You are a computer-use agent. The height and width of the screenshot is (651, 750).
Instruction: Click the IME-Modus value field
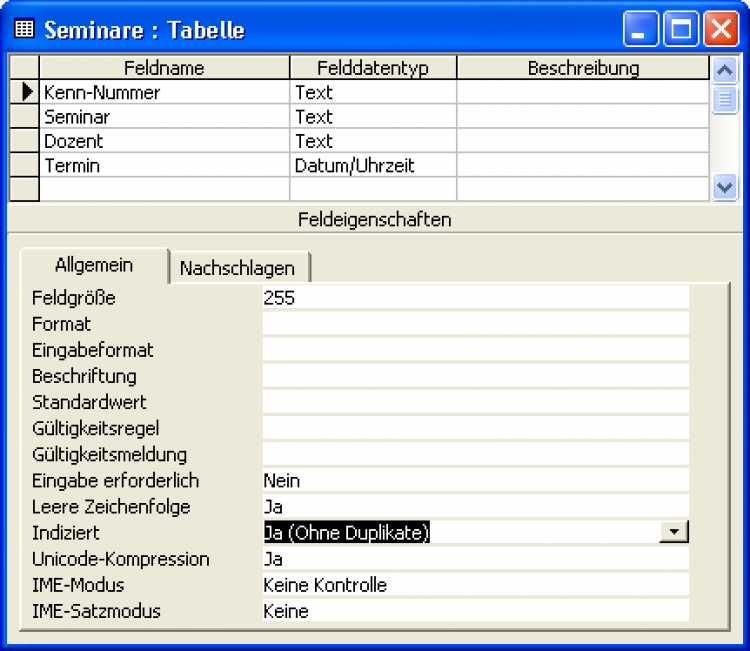475,585
